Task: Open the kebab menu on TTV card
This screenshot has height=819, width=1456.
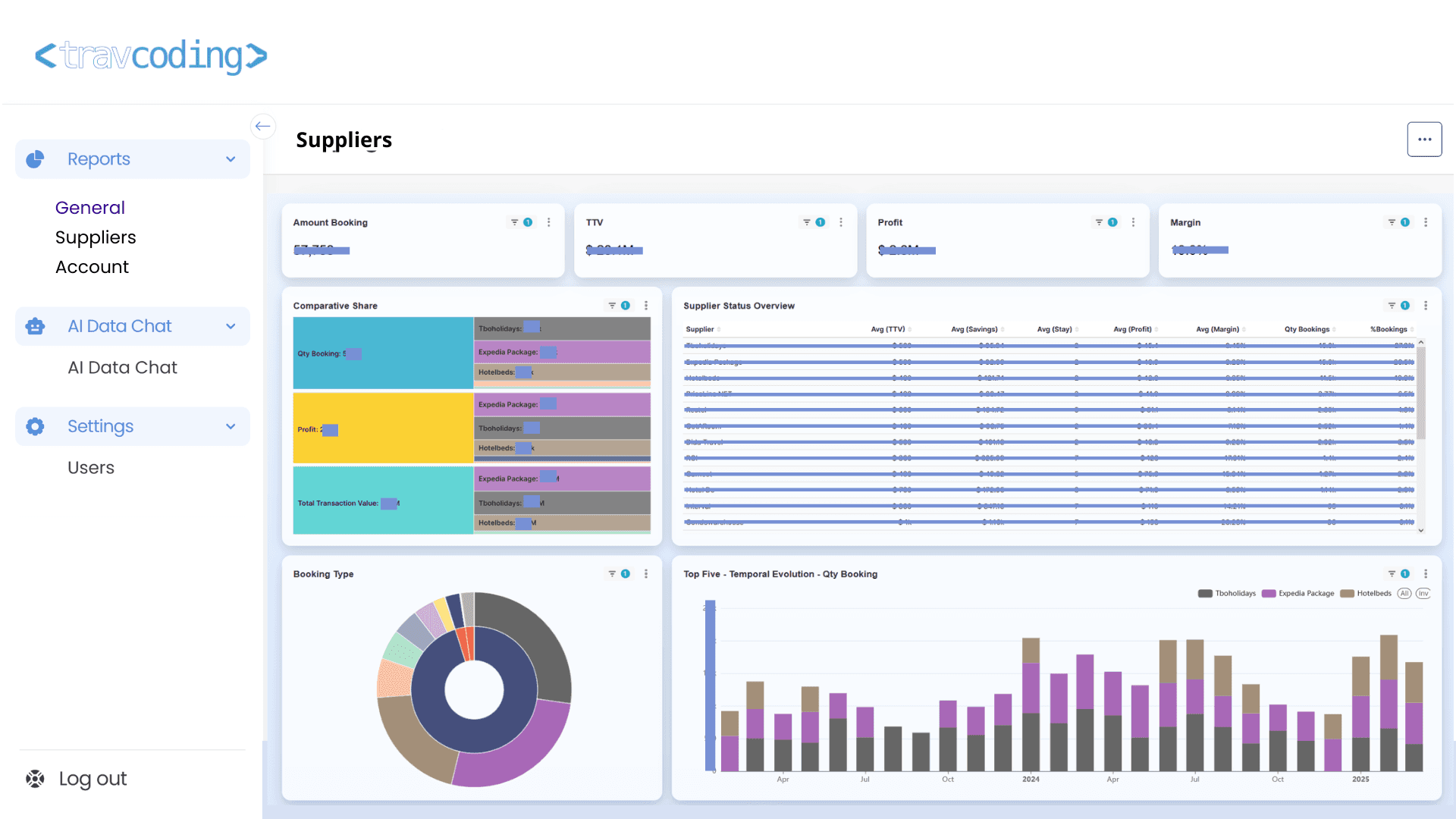Action: click(841, 222)
